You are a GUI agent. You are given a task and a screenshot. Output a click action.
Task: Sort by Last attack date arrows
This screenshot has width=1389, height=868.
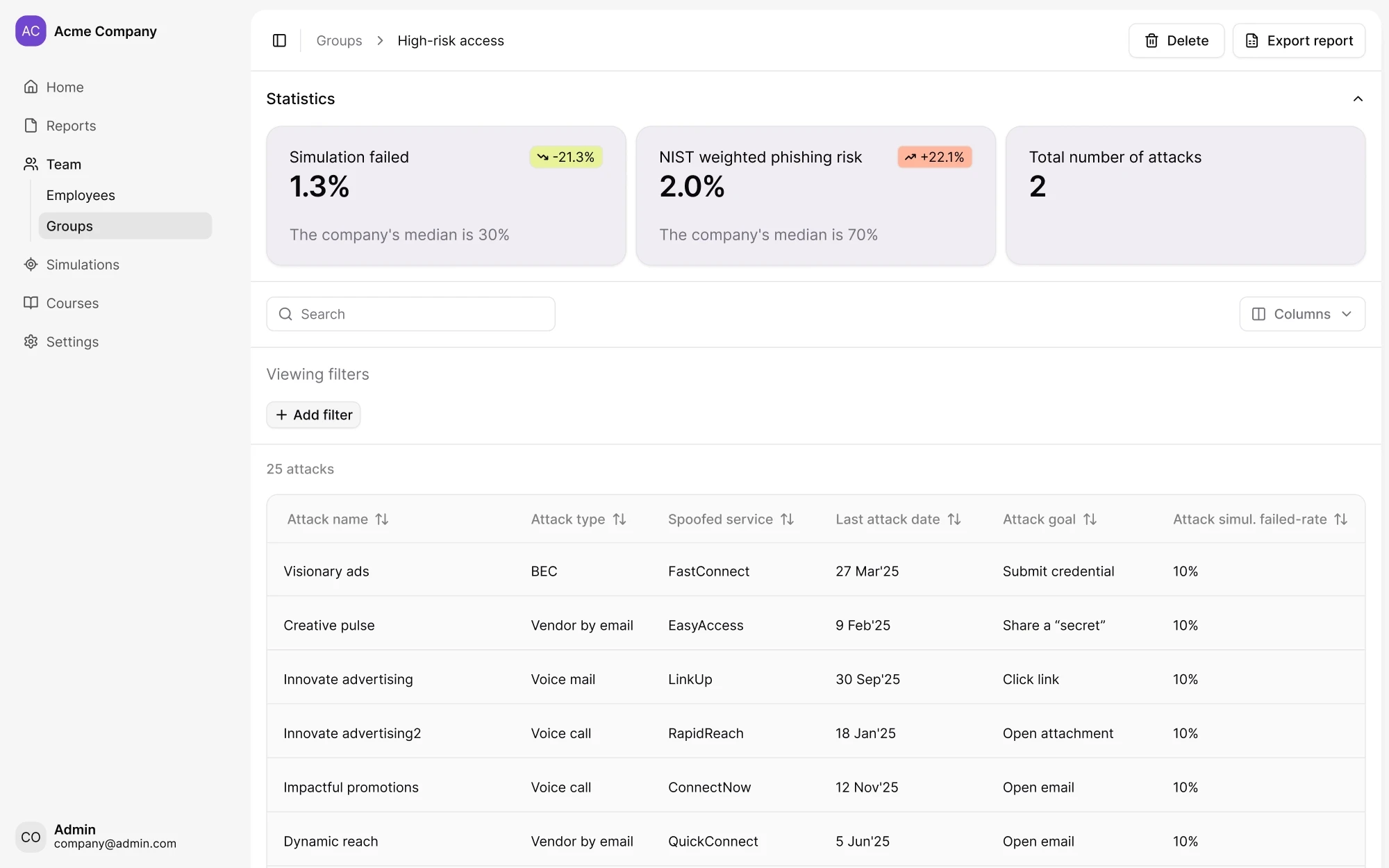click(954, 519)
